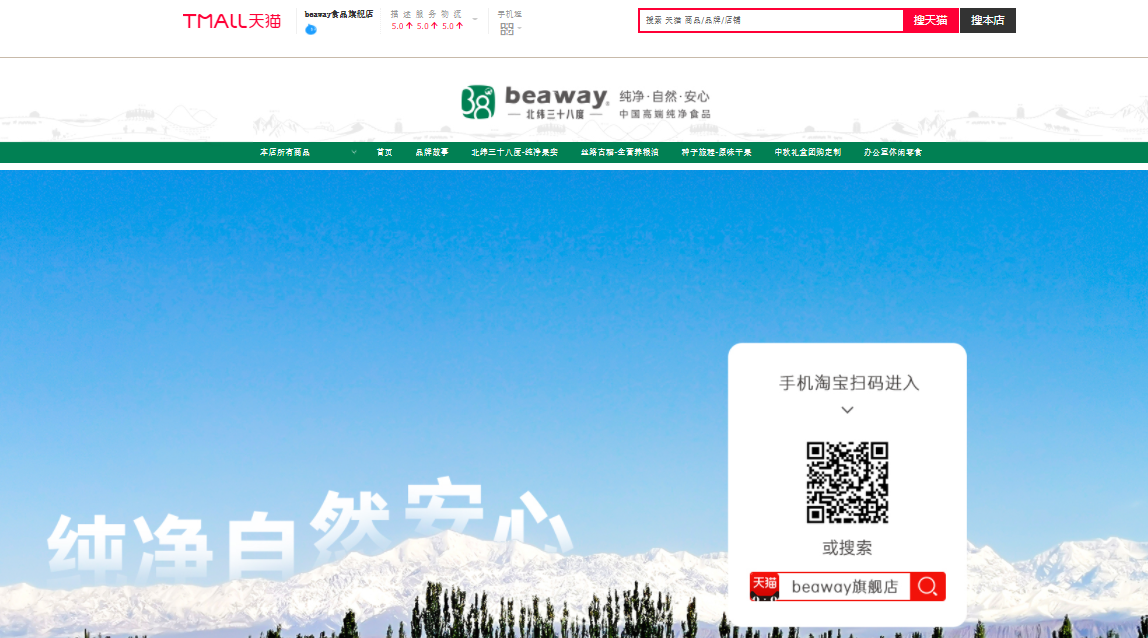Click the 或搜索 text

point(847,548)
